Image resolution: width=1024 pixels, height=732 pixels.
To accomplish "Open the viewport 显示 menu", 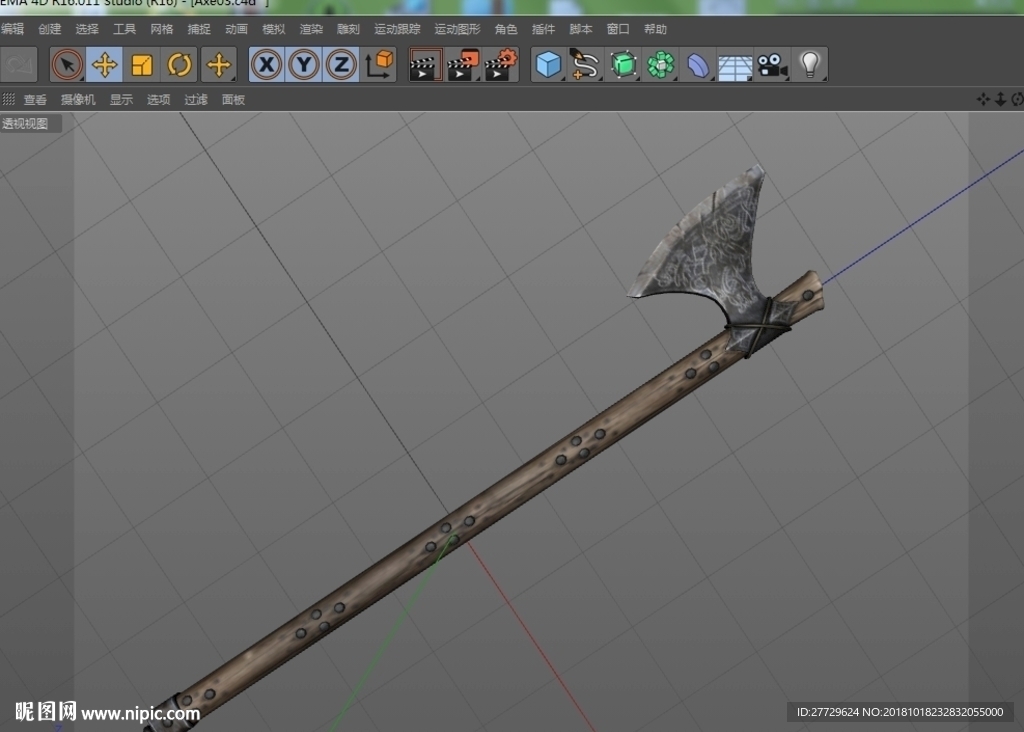I will coord(121,99).
